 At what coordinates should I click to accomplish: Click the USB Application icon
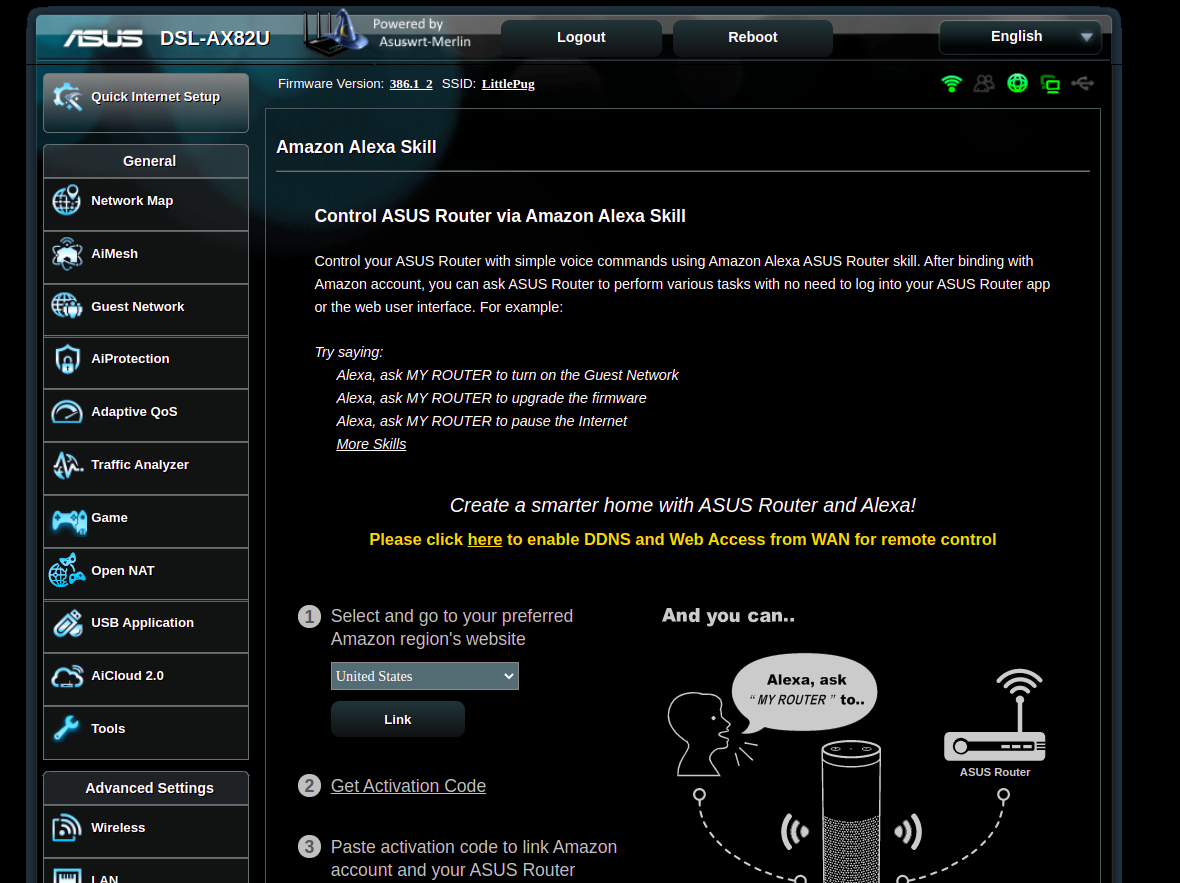67,623
